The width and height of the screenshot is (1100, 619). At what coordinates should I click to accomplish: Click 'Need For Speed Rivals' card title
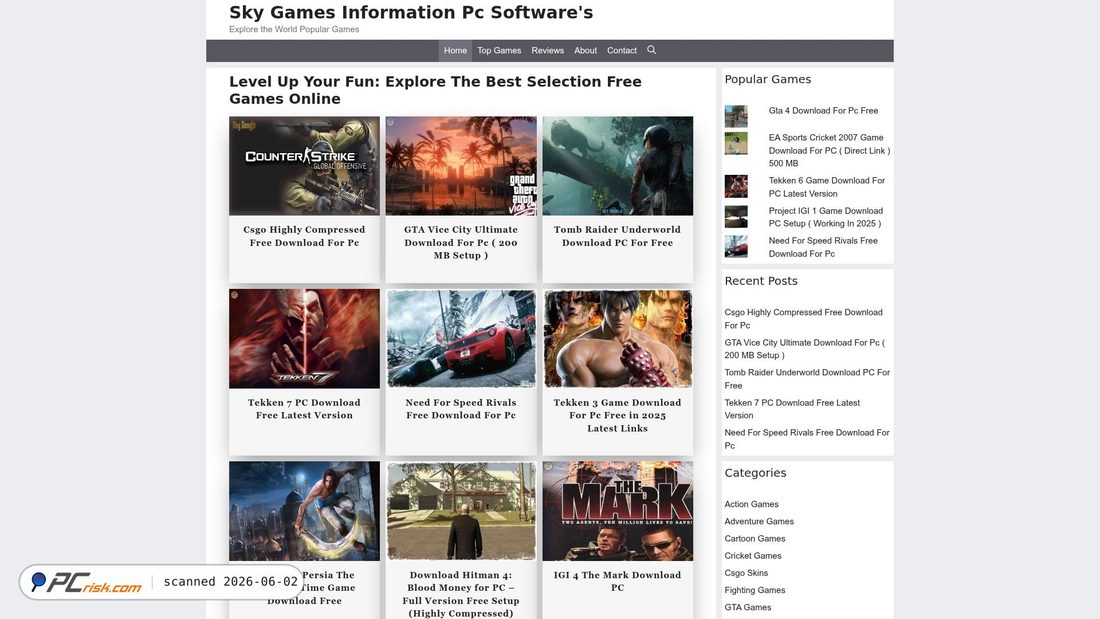point(461,408)
